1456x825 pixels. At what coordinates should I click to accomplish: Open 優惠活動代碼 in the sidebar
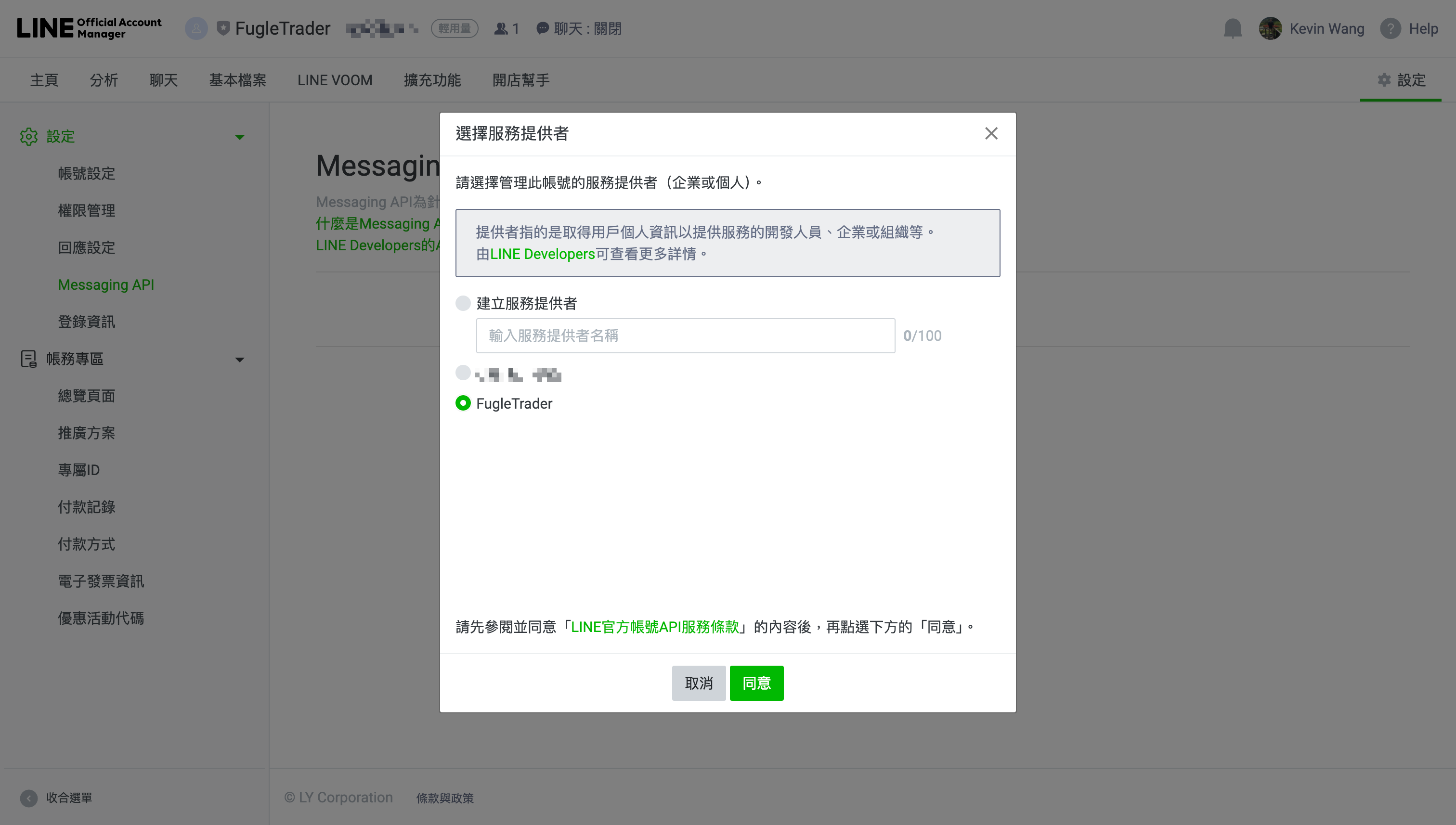101,618
